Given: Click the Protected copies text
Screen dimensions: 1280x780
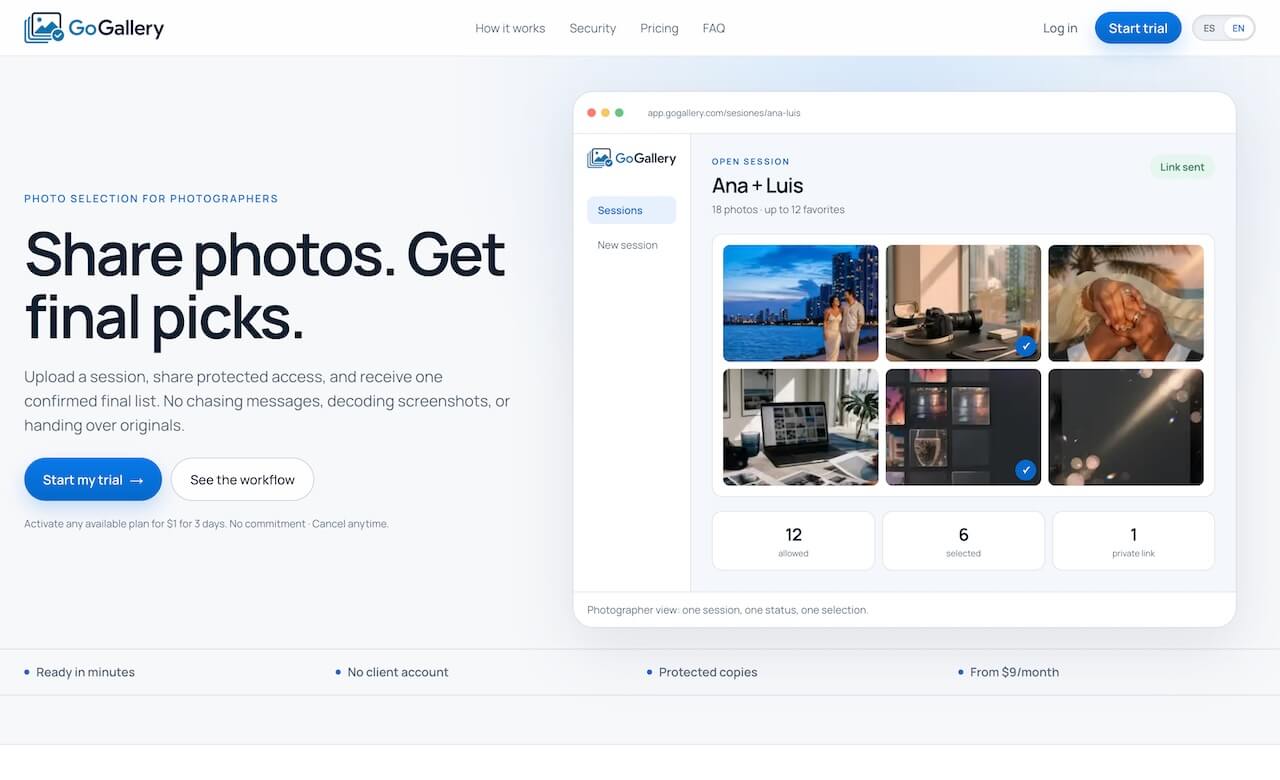Looking at the screenshot, I should 708,672.
